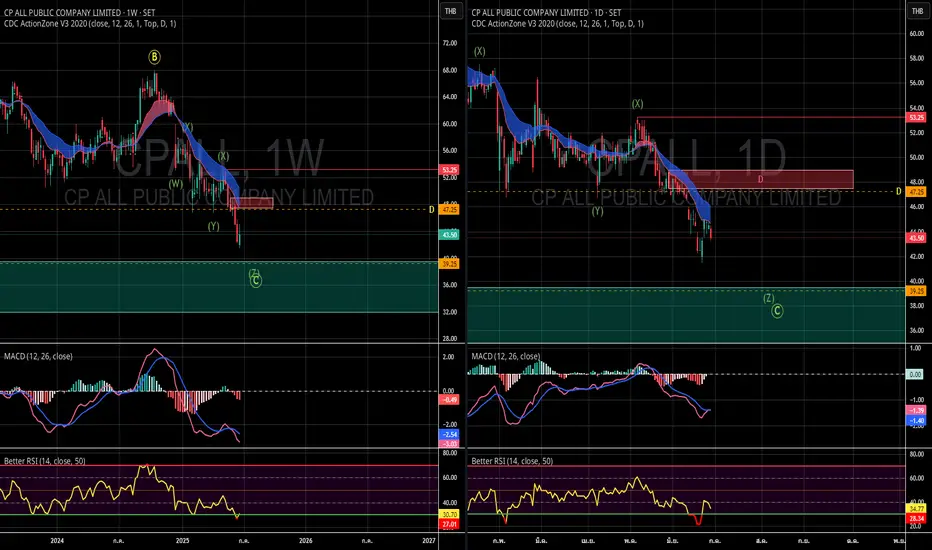The width and height of the screenshot is (932, 550).
Task: Click the 47.25 orange price label on daily axis
Action: pyautogui.click(x=917, y=191)
